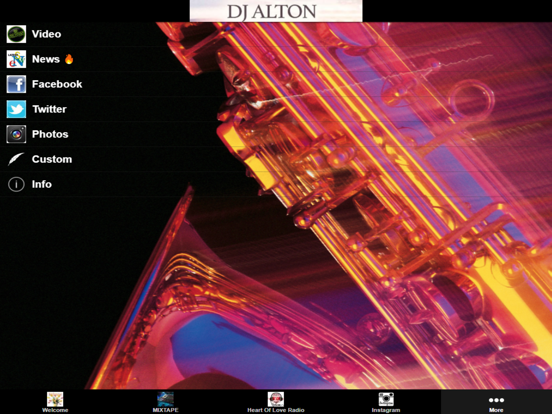Click the flame icon beside News
The height and width of the screenshot is (414, 552).
69,59
